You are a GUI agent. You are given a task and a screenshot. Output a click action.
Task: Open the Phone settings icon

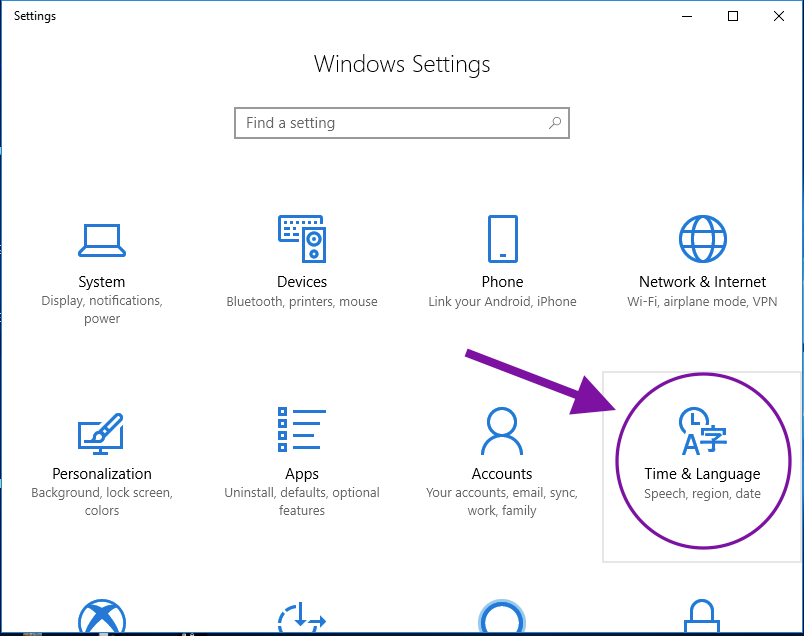coord(502,239)
